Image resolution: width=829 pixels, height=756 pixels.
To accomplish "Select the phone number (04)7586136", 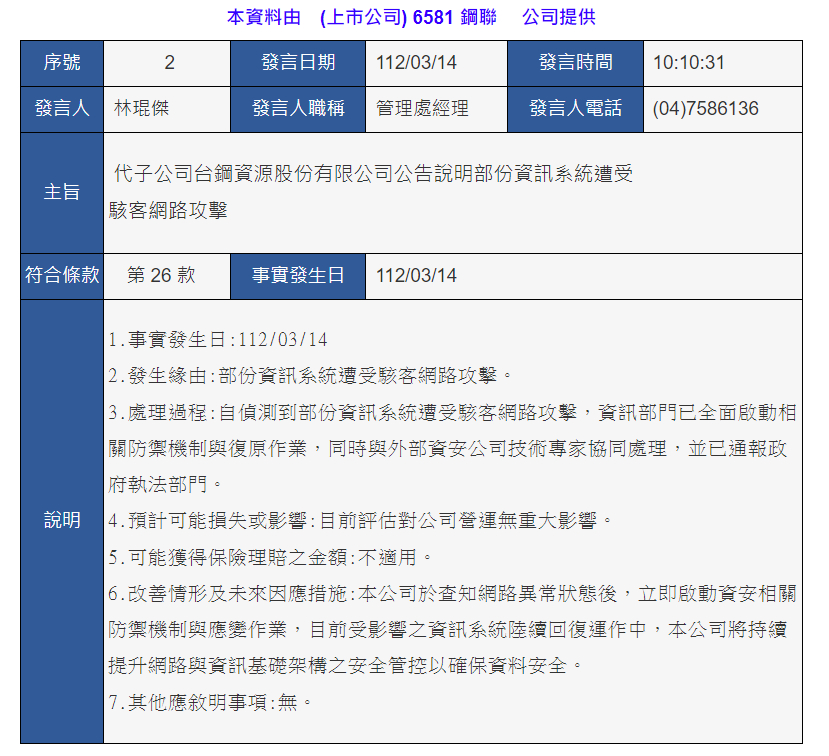I will 705,109.
